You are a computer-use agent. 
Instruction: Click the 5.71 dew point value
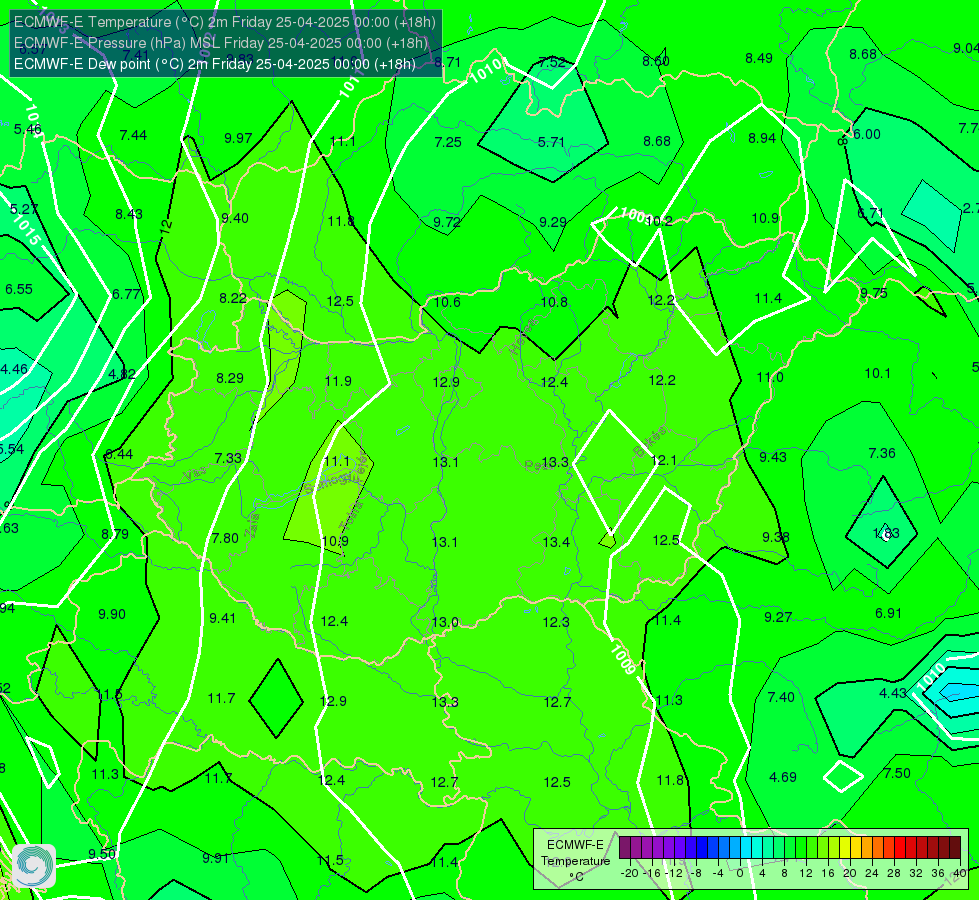pyautogui.click(x=551, y=142)
